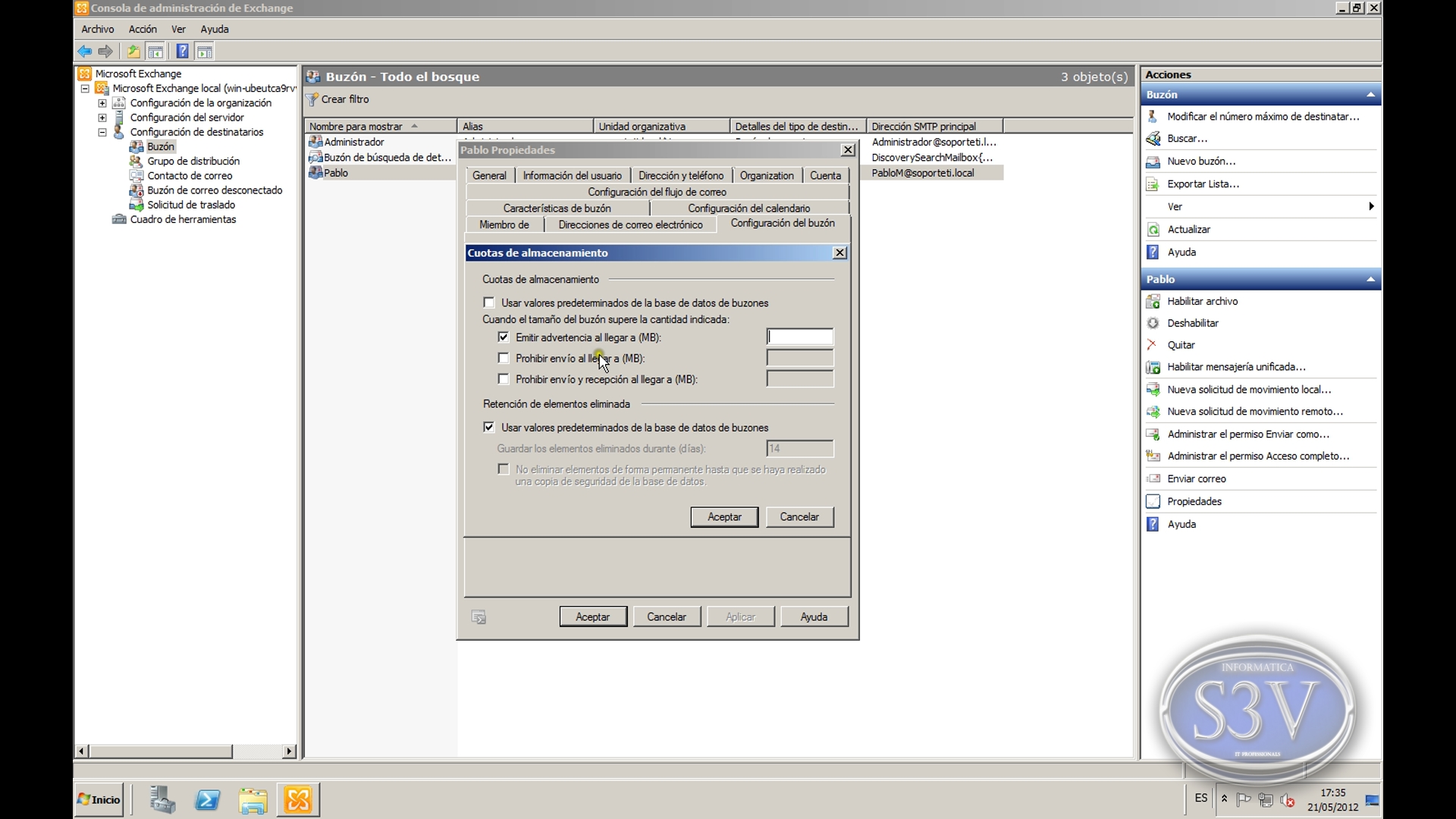This screenshot has width=1456, height=819.
Task: Click the Deshabilitar action icon
Action: pyautogui.click(x=1153, y=323)
